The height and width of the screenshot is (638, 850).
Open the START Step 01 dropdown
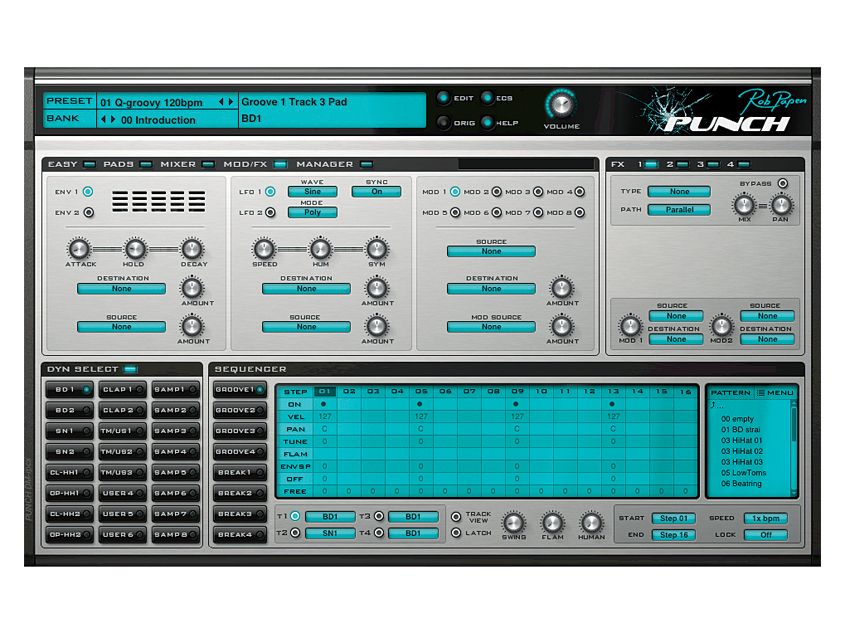673,519
